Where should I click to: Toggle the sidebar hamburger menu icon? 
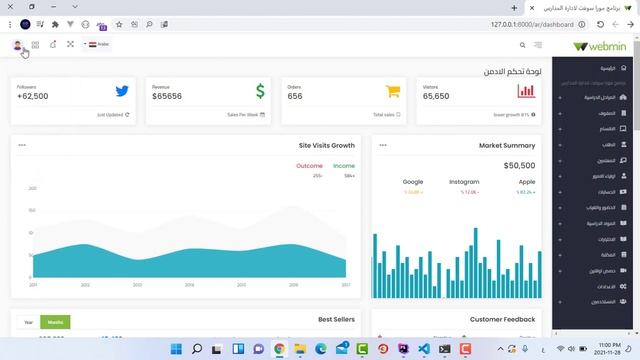pyautogui.click(x=538, y=45)
